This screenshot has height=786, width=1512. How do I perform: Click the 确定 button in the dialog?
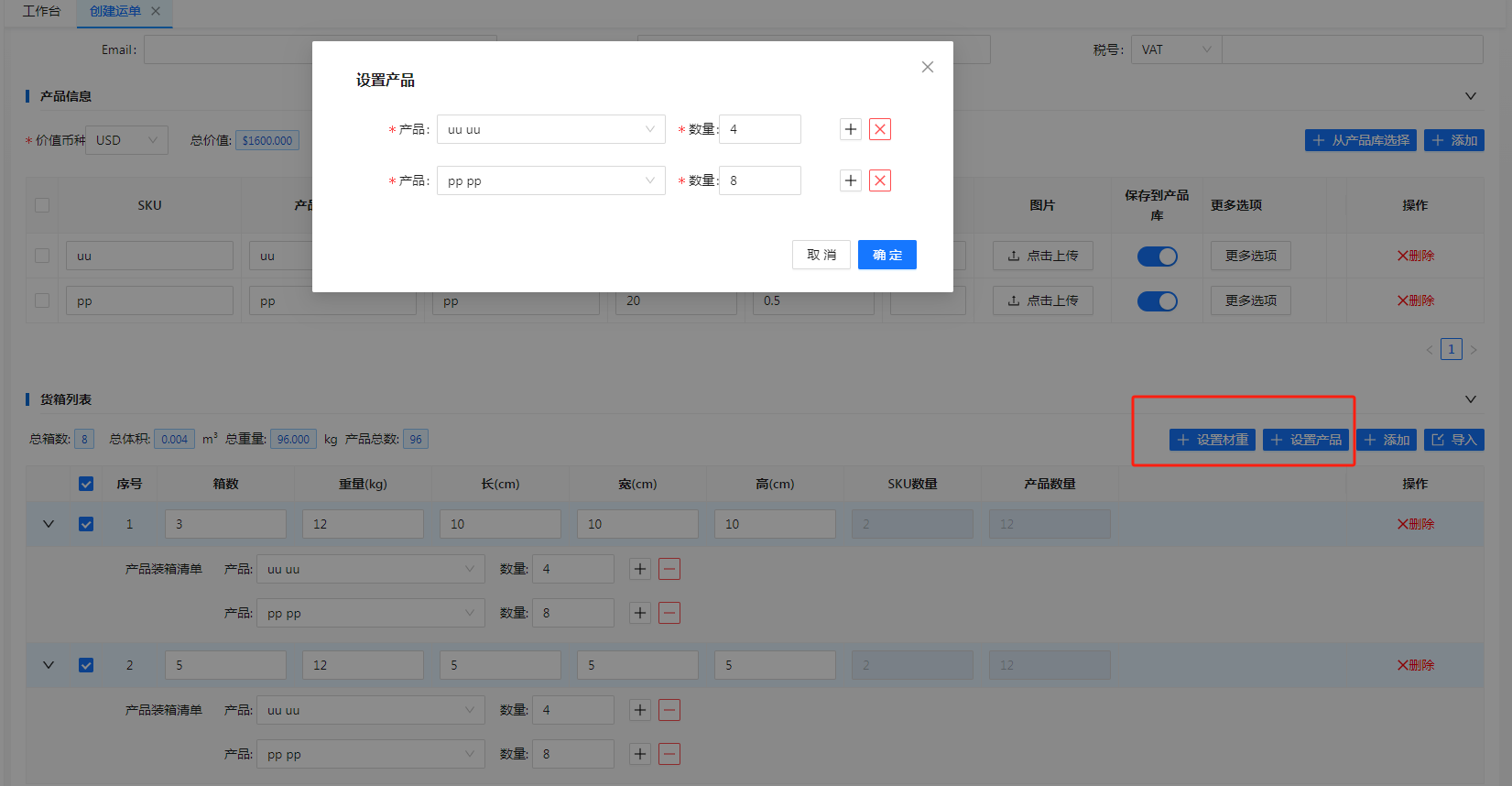coord(887,255)
